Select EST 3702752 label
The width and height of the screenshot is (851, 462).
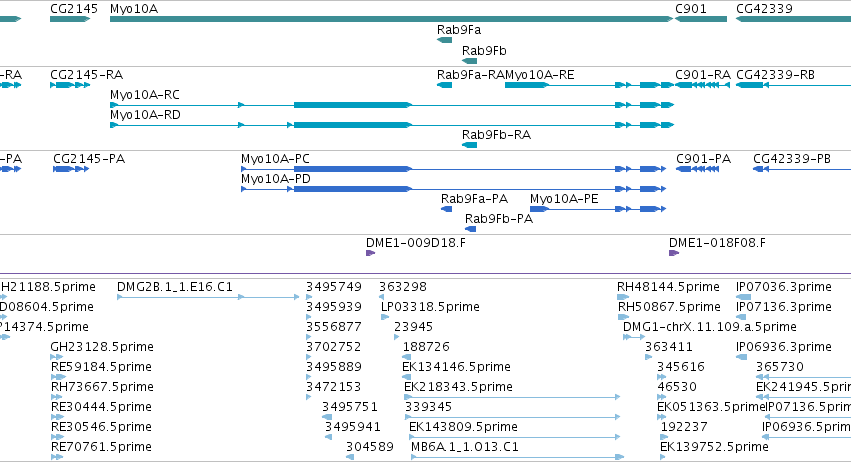[334, 347]
